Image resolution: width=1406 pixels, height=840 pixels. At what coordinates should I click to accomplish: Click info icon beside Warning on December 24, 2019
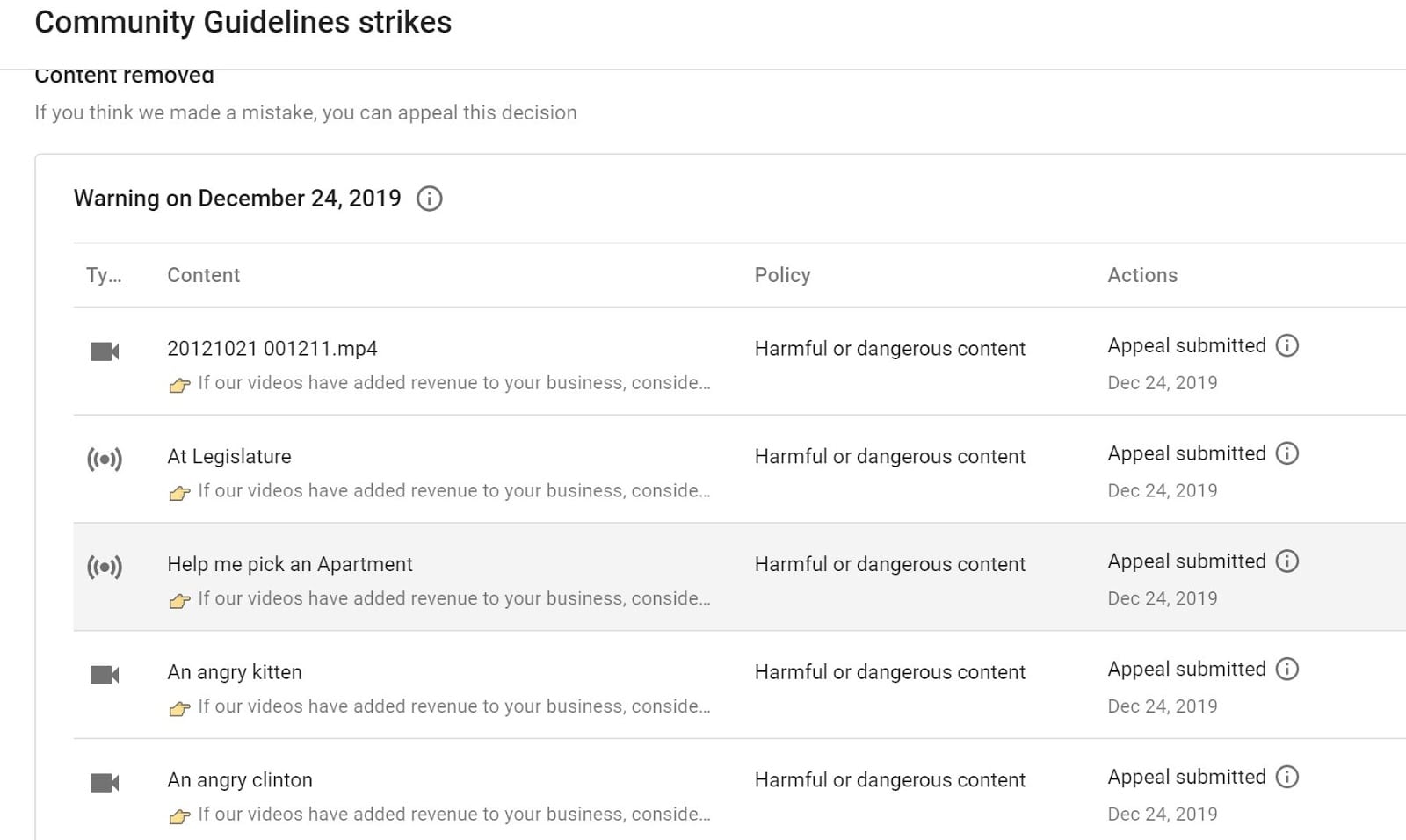tap(429, 199)
